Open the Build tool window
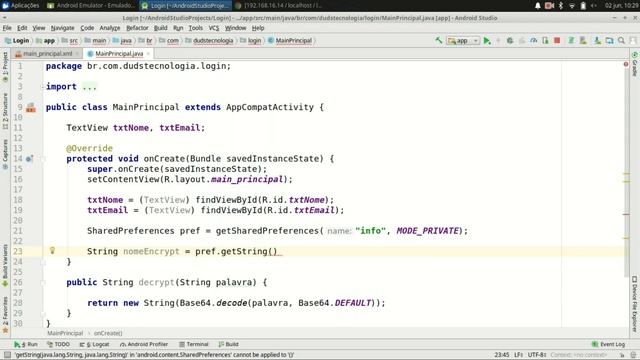The image size is (640, 360). pyautogui.click(x=229, y=344)
